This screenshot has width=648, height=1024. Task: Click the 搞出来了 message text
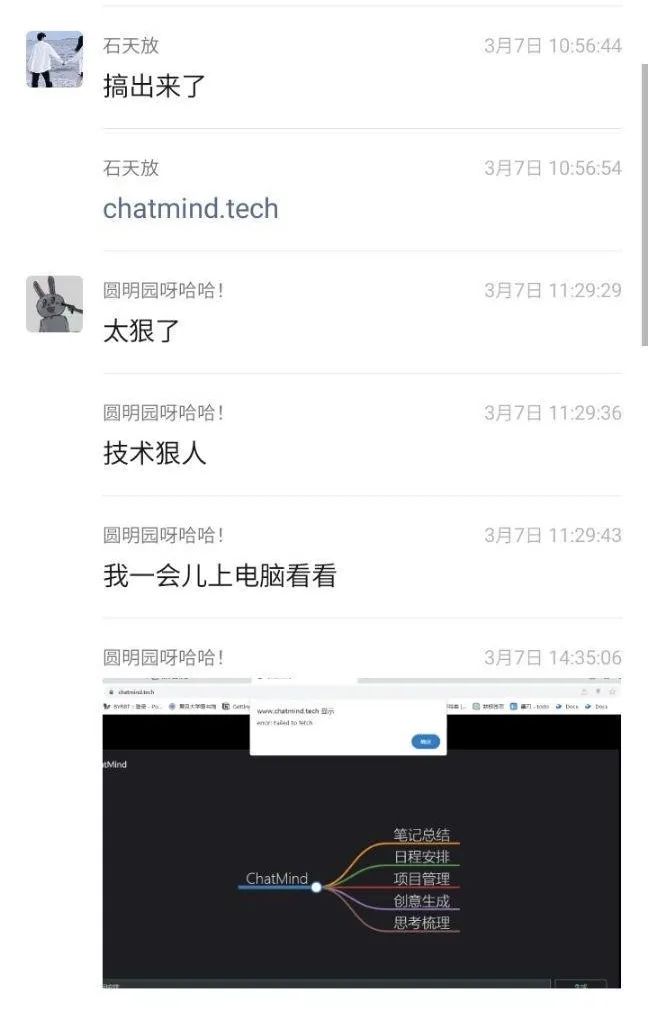(154, 86)
